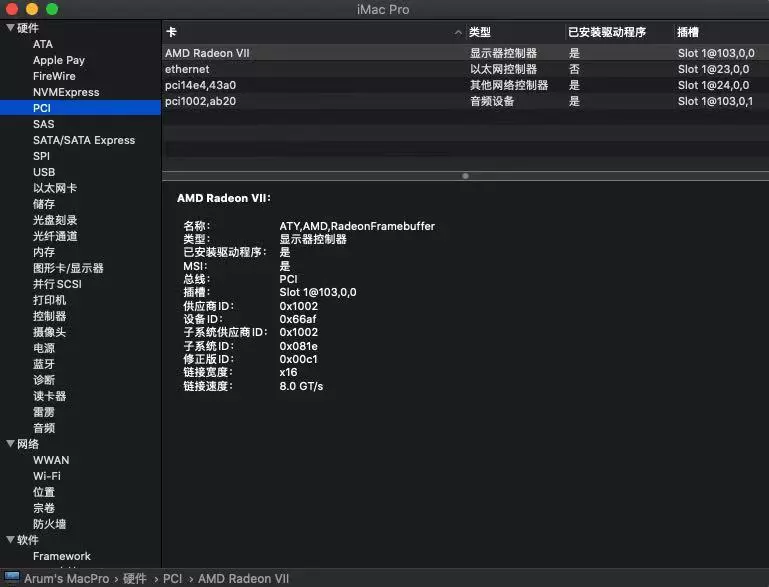The height and width of the screenshot is (587, 769).
Task: Go to PCI in the path bar
Action: click(x=173, y=579)
